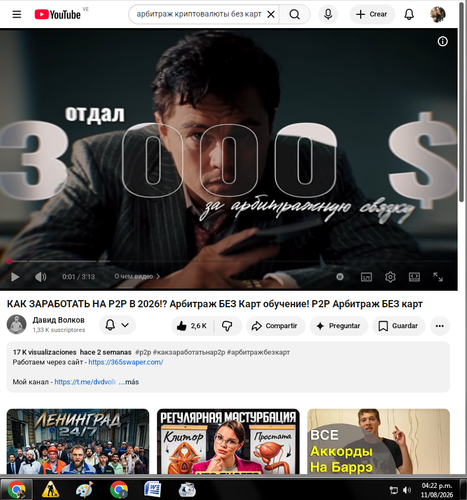Seek using the video progress bar
This screenshot has height=500, width=467.
[229, 261]
